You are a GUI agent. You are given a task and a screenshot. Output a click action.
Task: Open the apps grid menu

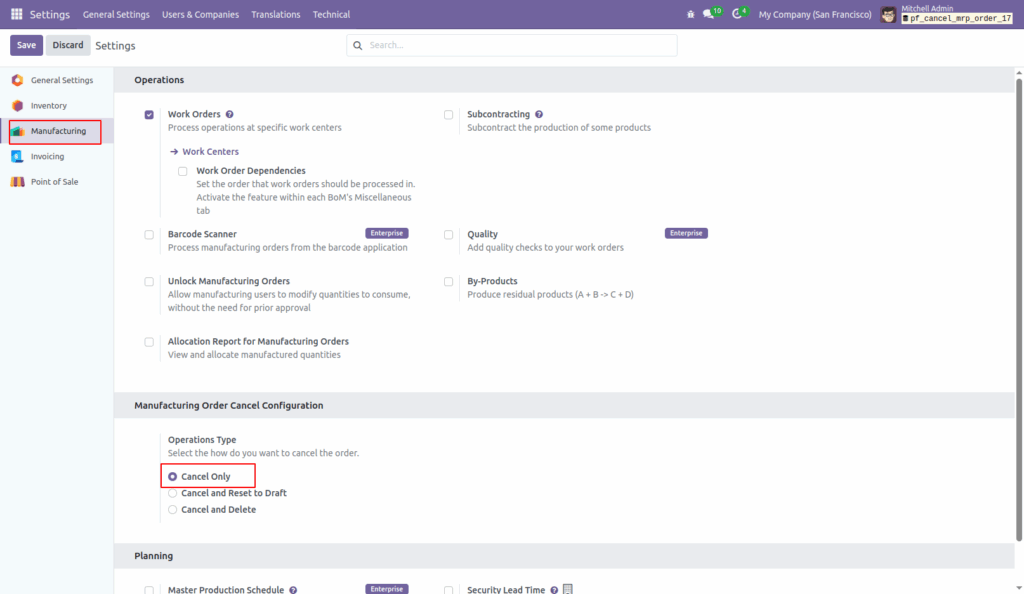pos(15,14)
